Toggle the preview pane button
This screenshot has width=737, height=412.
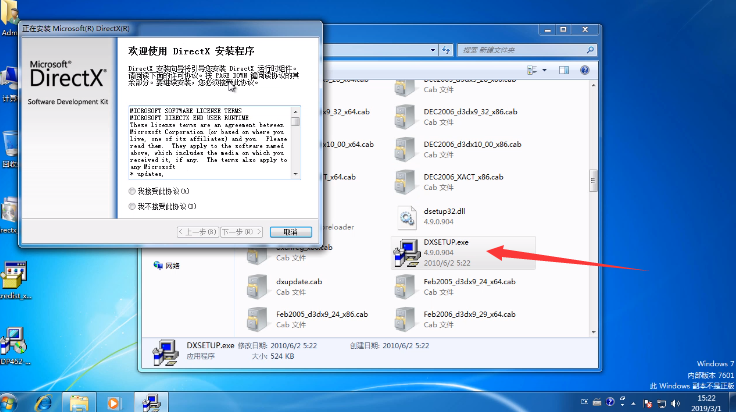point(564,70)
